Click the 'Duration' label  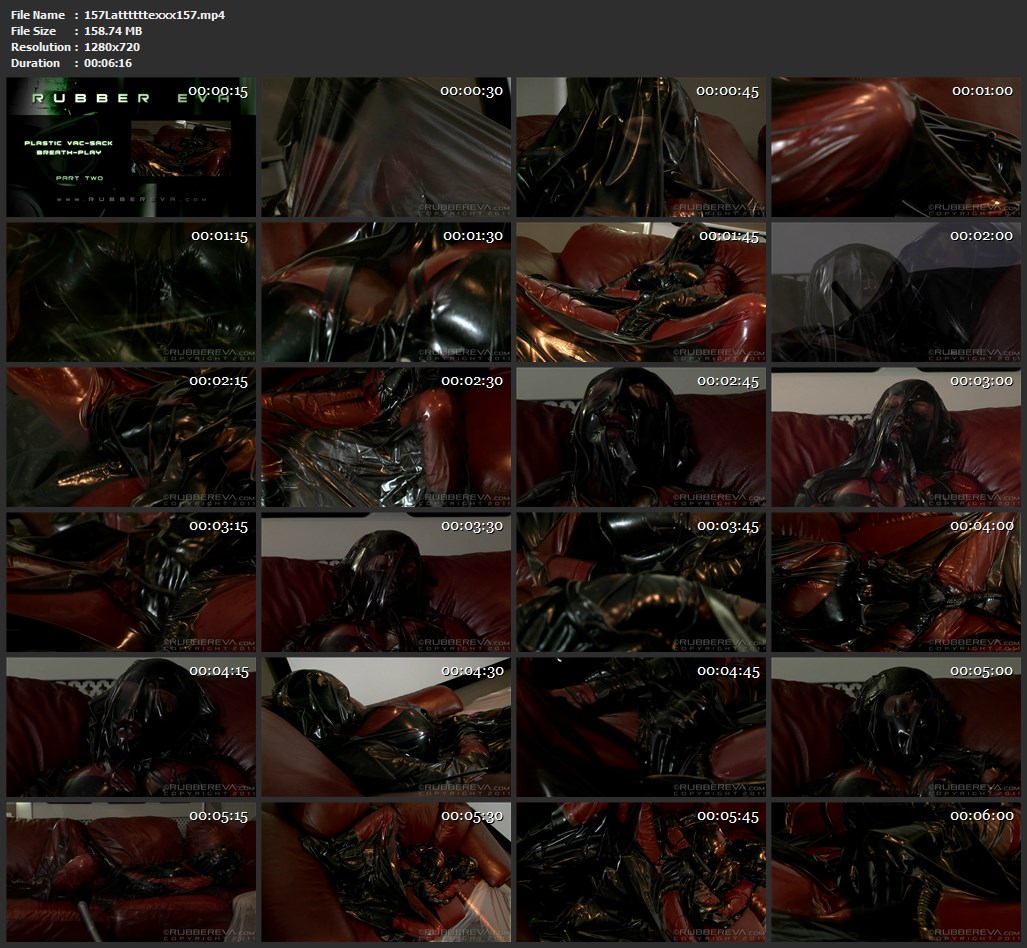coord(35,63)
